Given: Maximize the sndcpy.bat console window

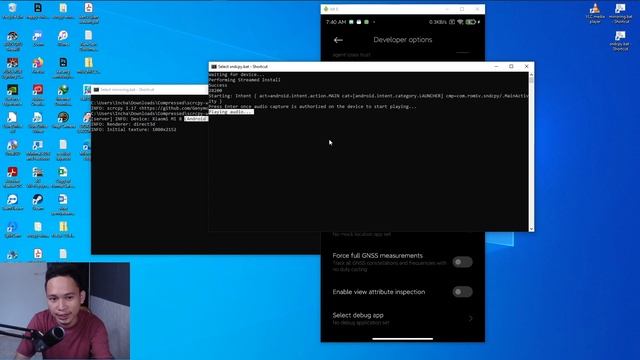Looking at the screenshot, I should click(511, 67).
